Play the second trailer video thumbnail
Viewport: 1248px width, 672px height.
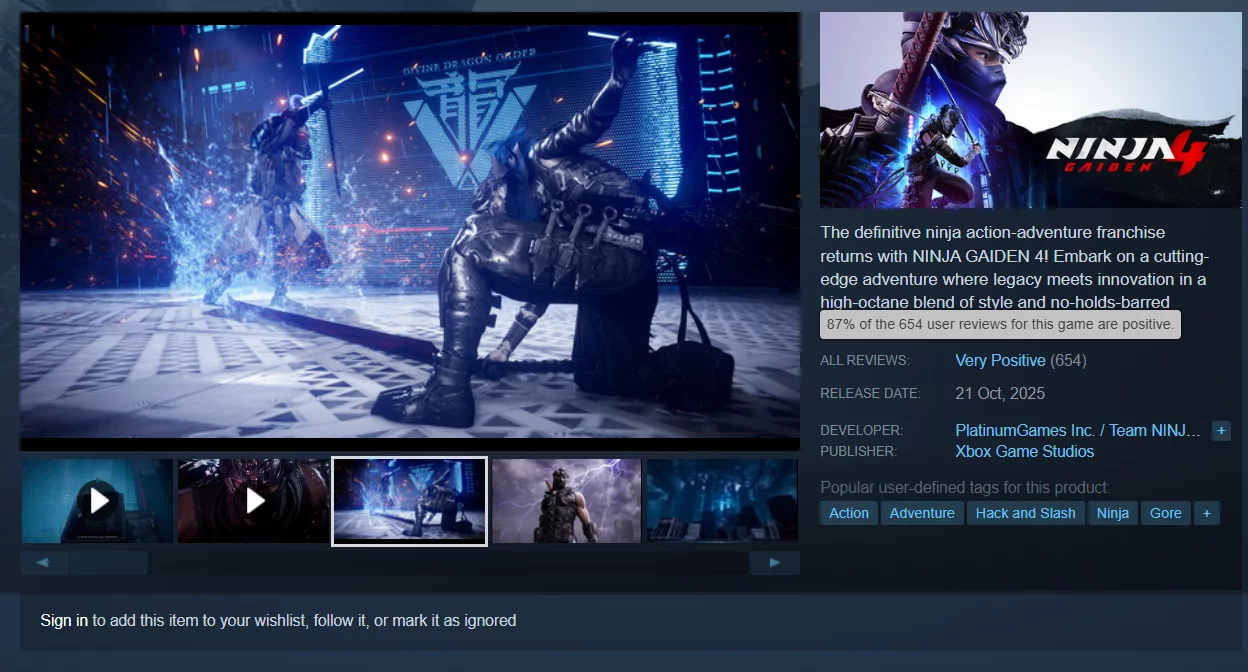coord(254,500)
